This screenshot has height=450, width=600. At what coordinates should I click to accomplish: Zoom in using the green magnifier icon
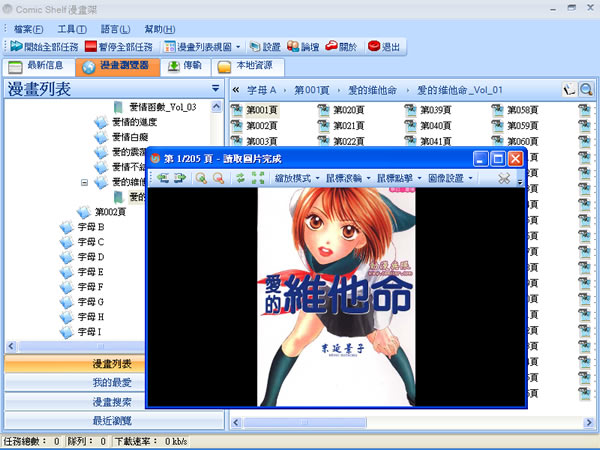(x=201, y=177)
